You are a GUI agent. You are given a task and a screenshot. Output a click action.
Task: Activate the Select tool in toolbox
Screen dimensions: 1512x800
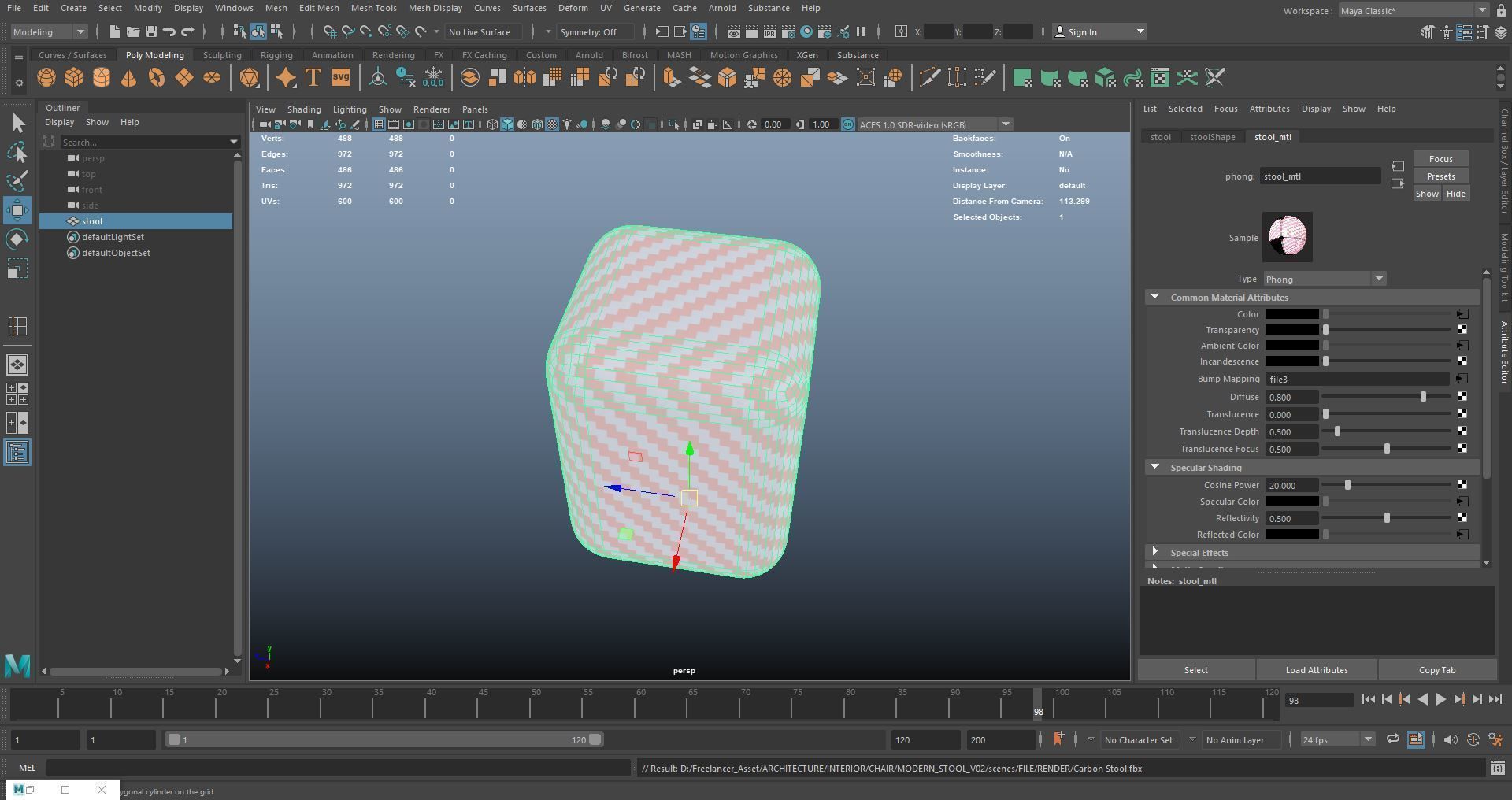point(17,123)
